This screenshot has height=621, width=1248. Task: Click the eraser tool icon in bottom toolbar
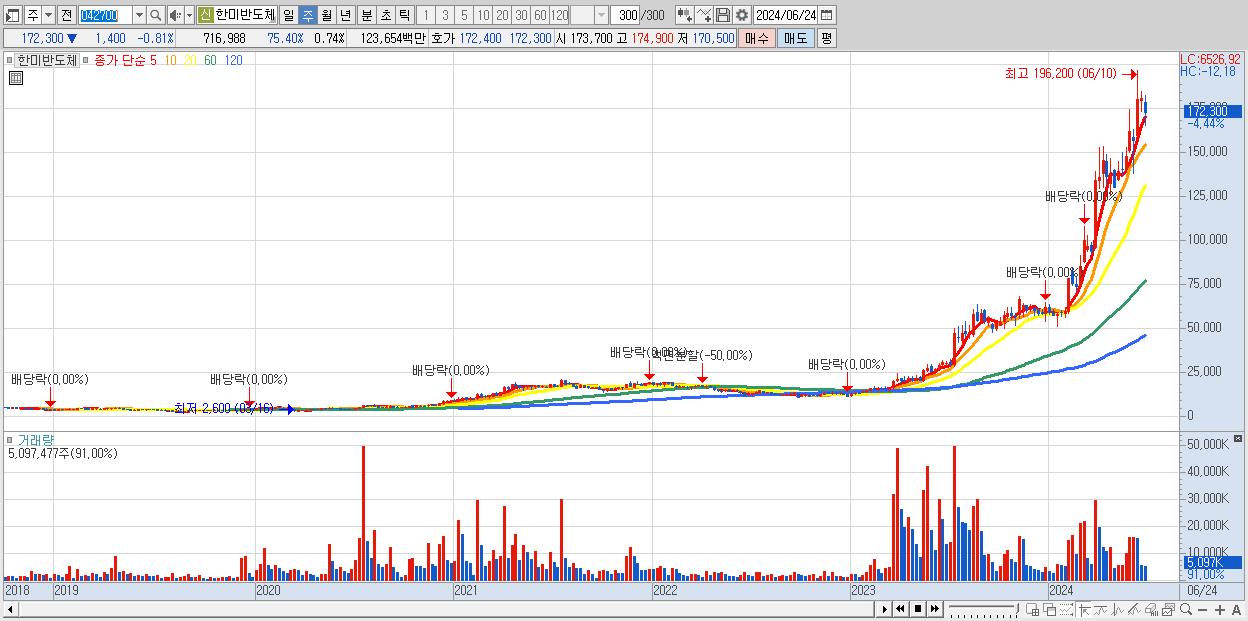[x=1152, y=609]
